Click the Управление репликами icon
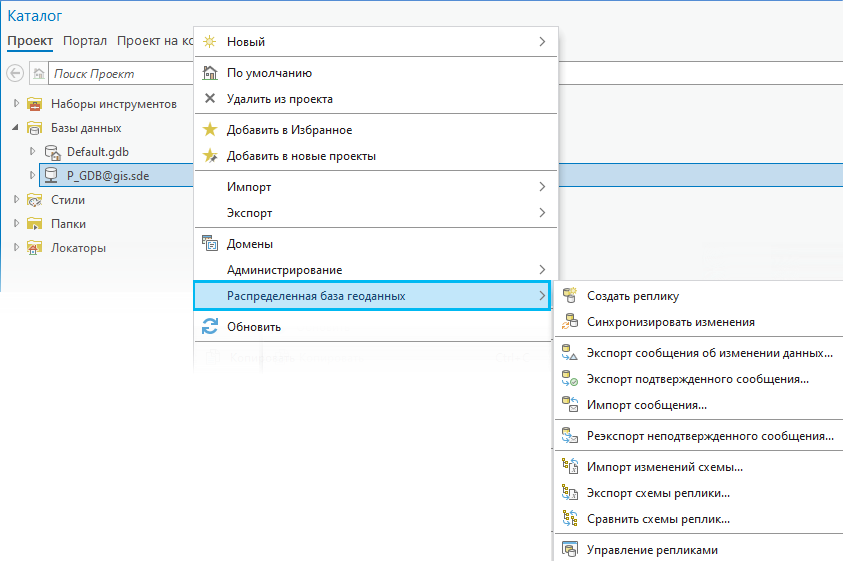Image resolution: width=843 pixels, height=561 pixels. coord(570,550)
